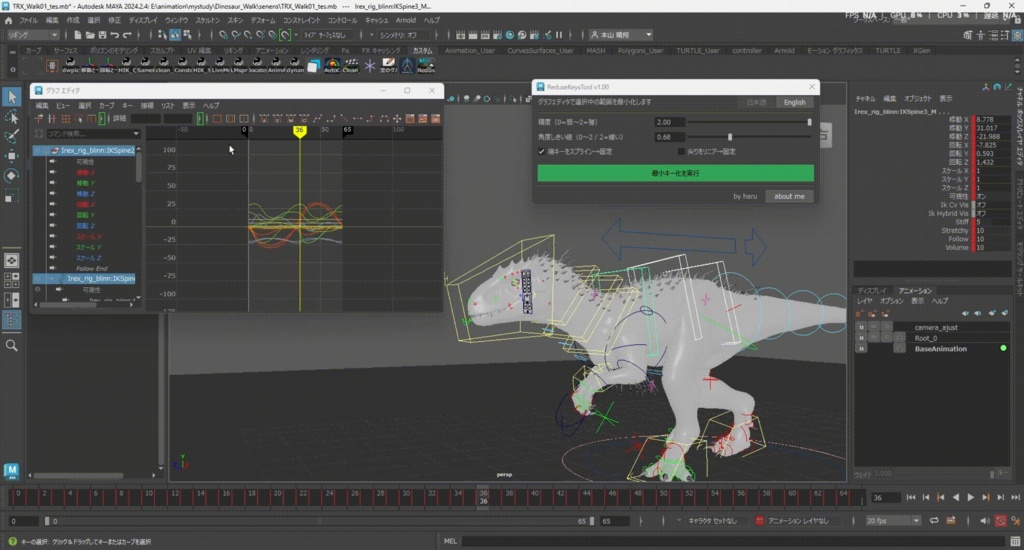Choose the Rotate tool in toolbox

click(x=12, y=175)
